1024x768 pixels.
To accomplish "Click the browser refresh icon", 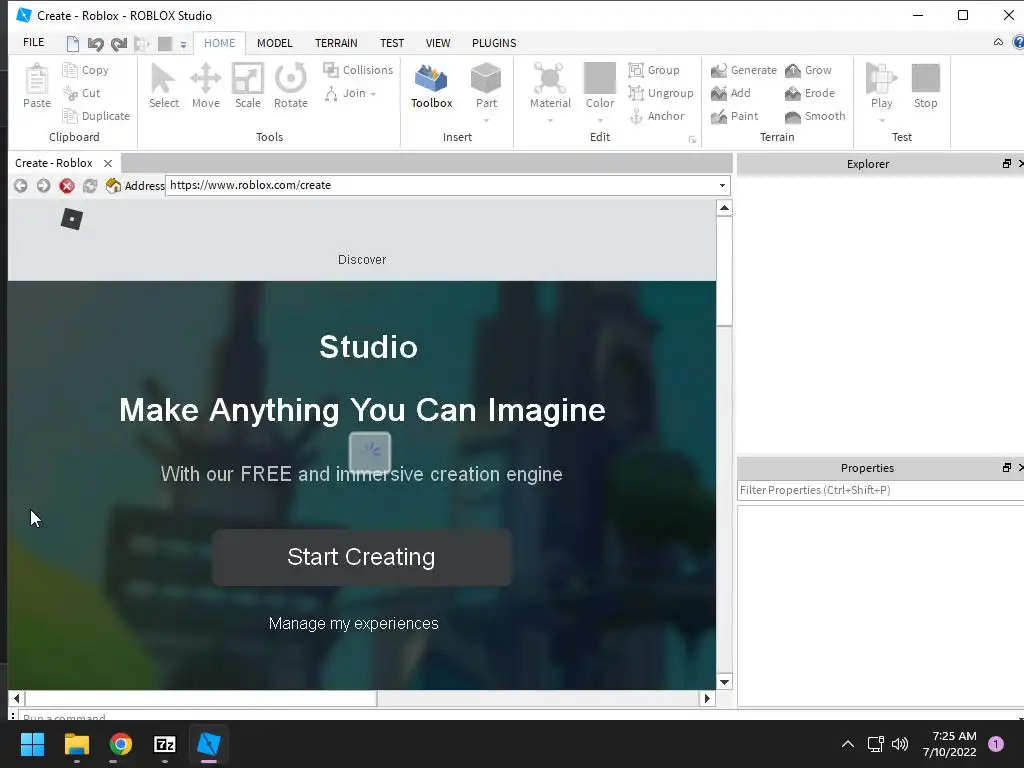I will point(90,185).
